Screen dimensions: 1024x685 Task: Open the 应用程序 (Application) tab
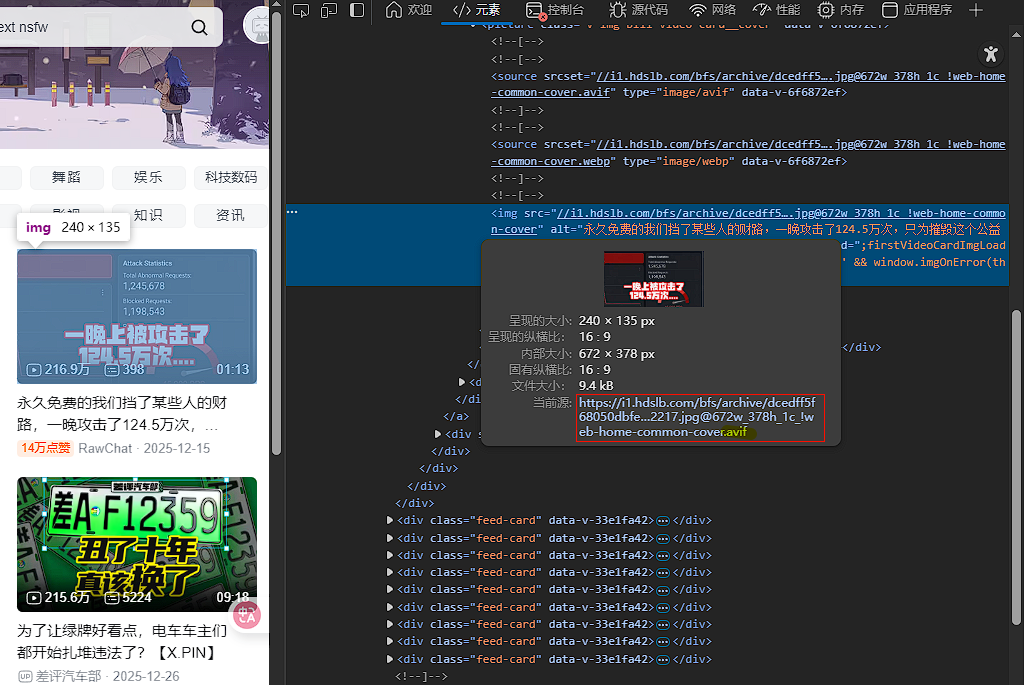point(916,10)
